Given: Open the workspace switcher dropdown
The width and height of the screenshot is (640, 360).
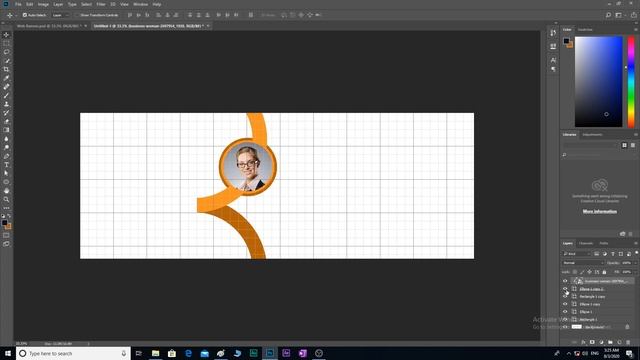Looking at the screenshot, I should 620,15.
